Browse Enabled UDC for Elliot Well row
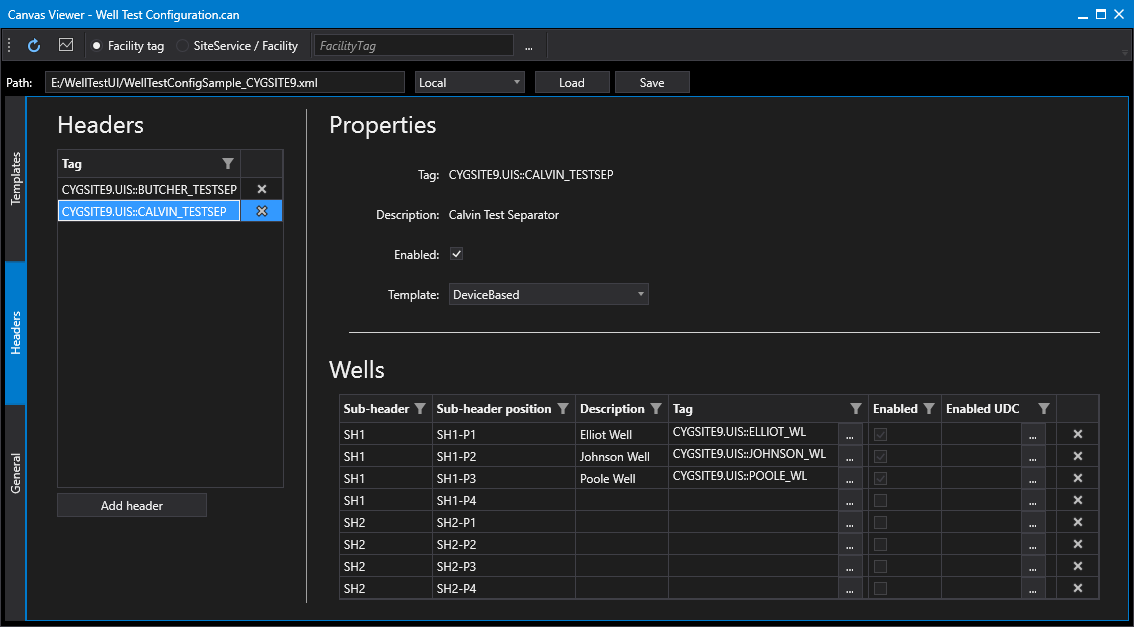This screenshot has width=1134, height=627. 1033,435
